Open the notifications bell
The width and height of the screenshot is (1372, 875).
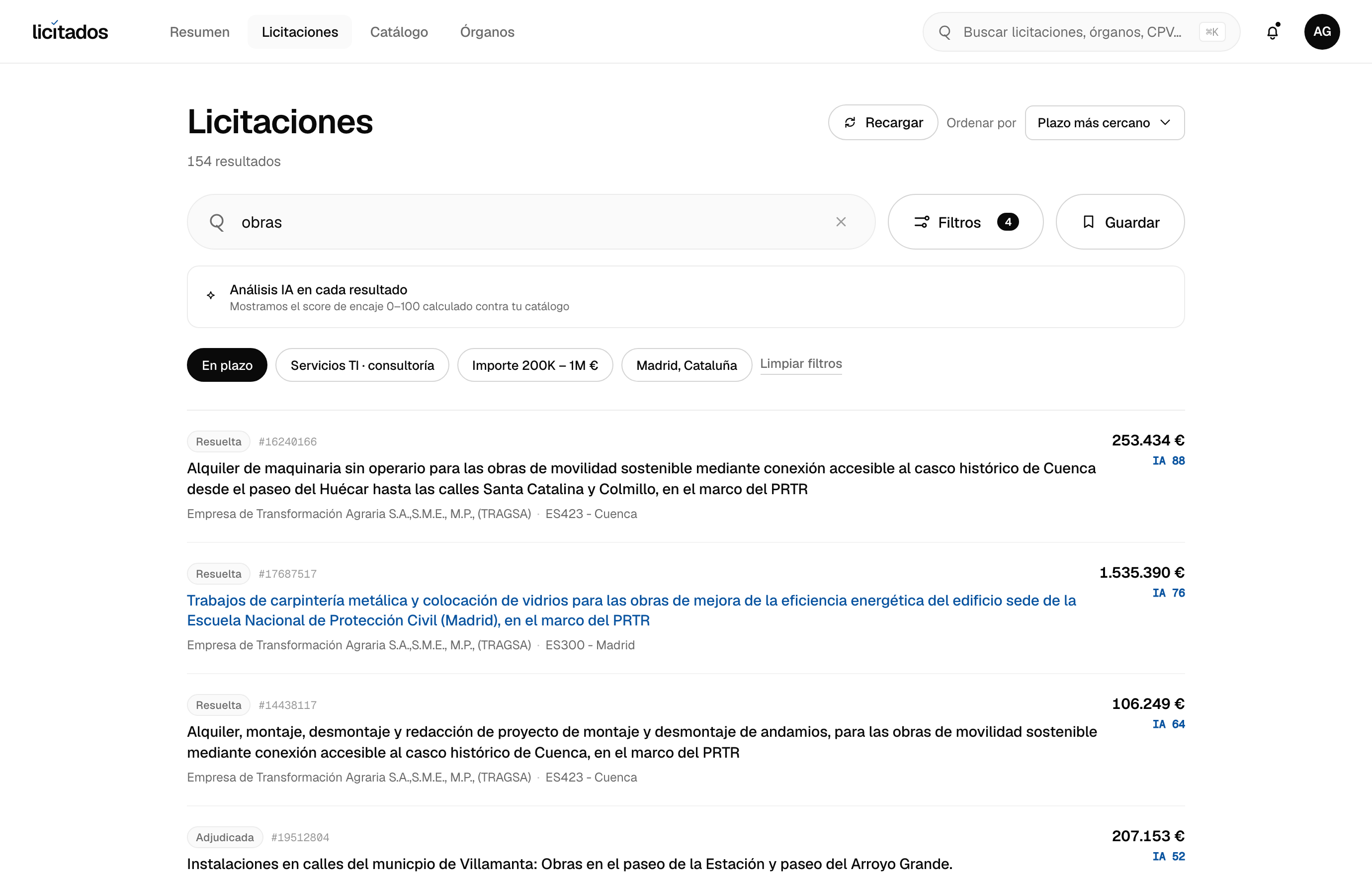(1272, 32)
